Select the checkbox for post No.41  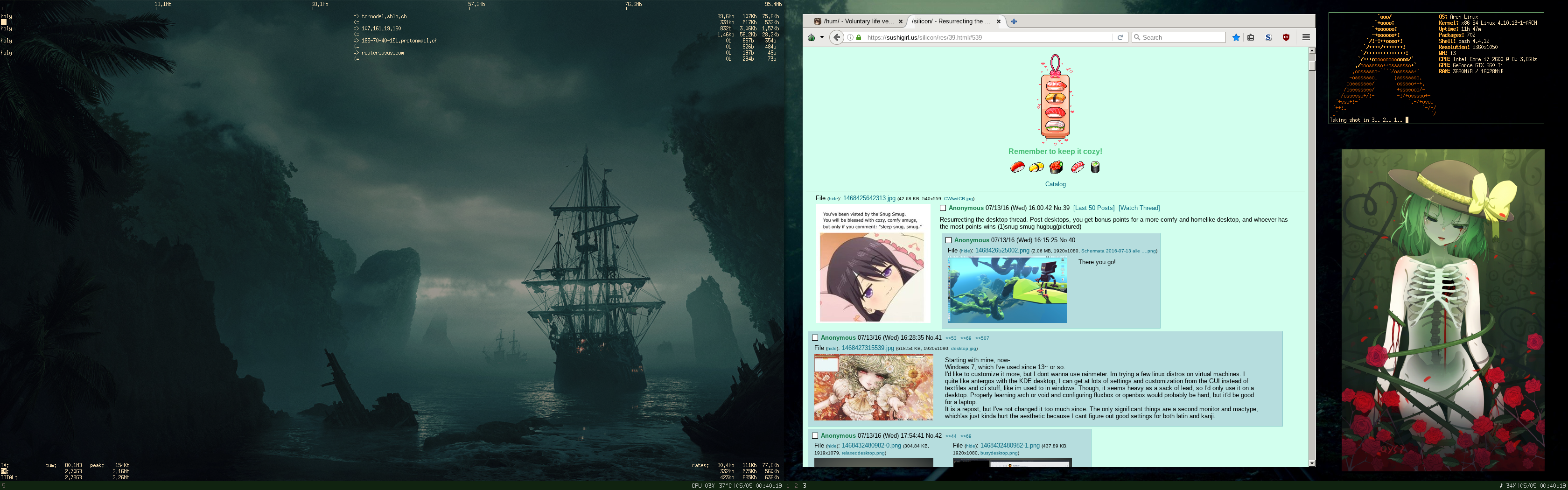coord(815,338)
